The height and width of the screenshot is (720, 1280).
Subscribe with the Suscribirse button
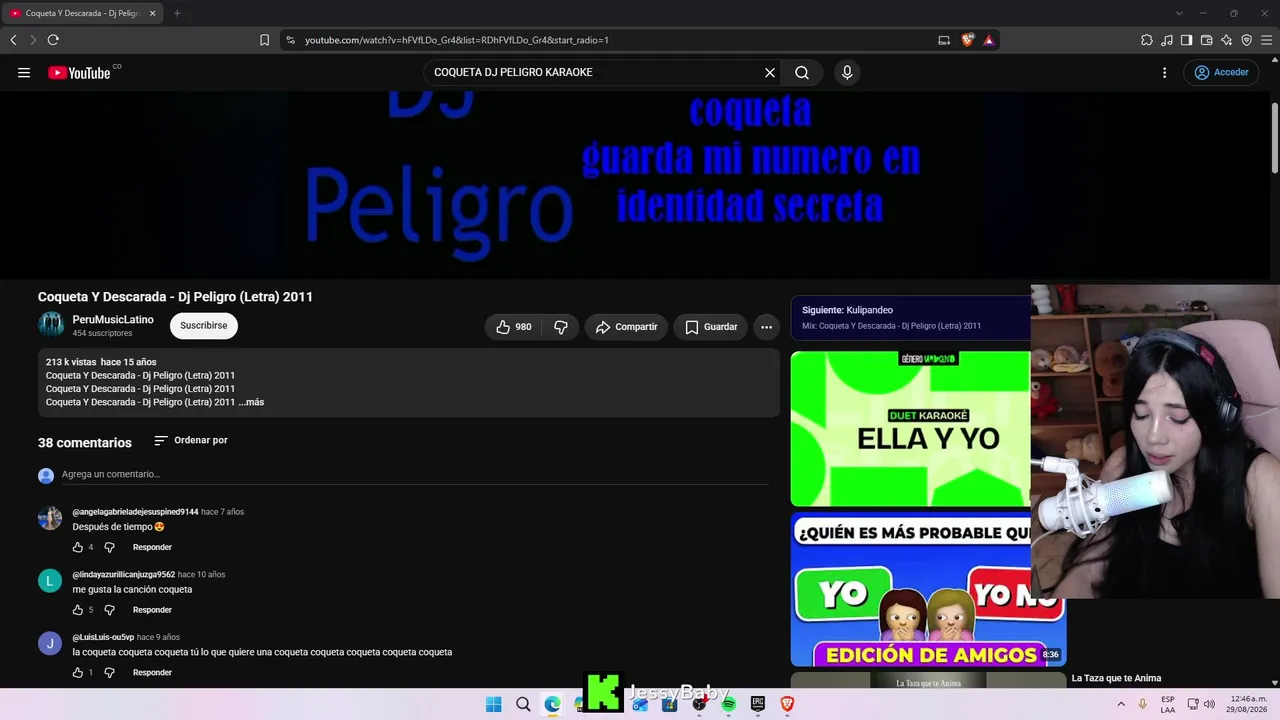[x=204, y=325]
